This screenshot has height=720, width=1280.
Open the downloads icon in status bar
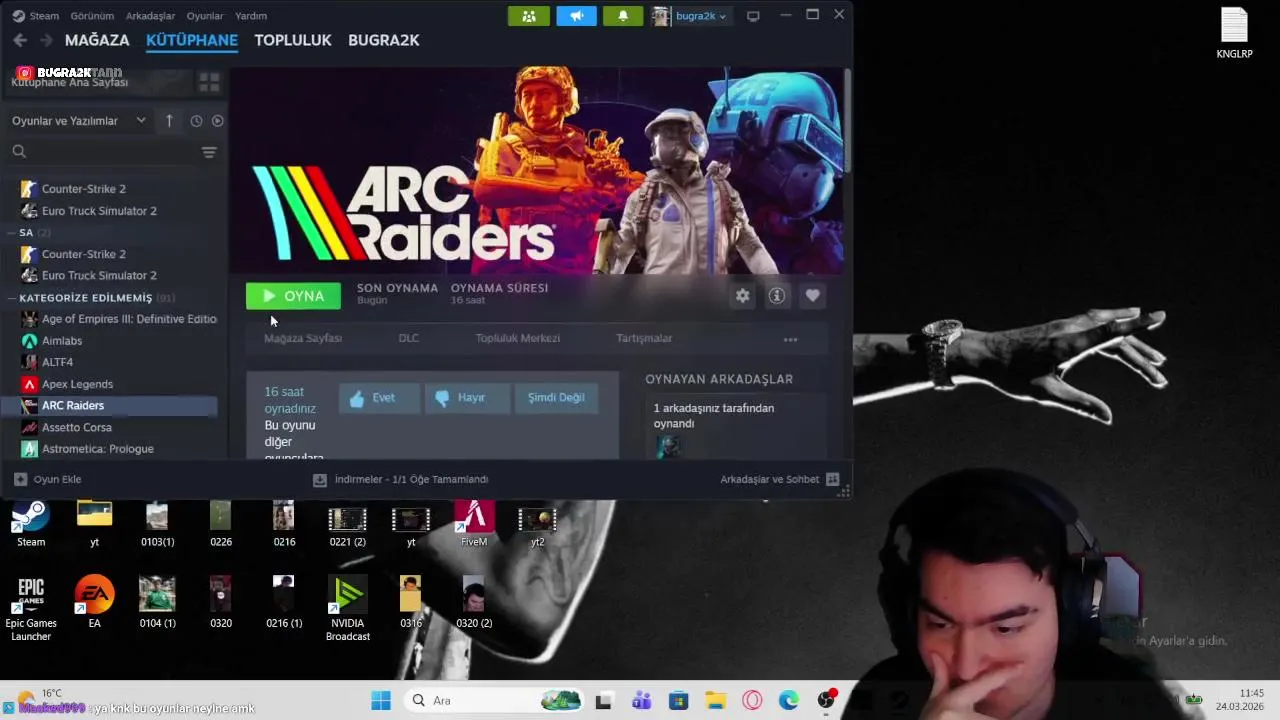[x=320, y=480]
